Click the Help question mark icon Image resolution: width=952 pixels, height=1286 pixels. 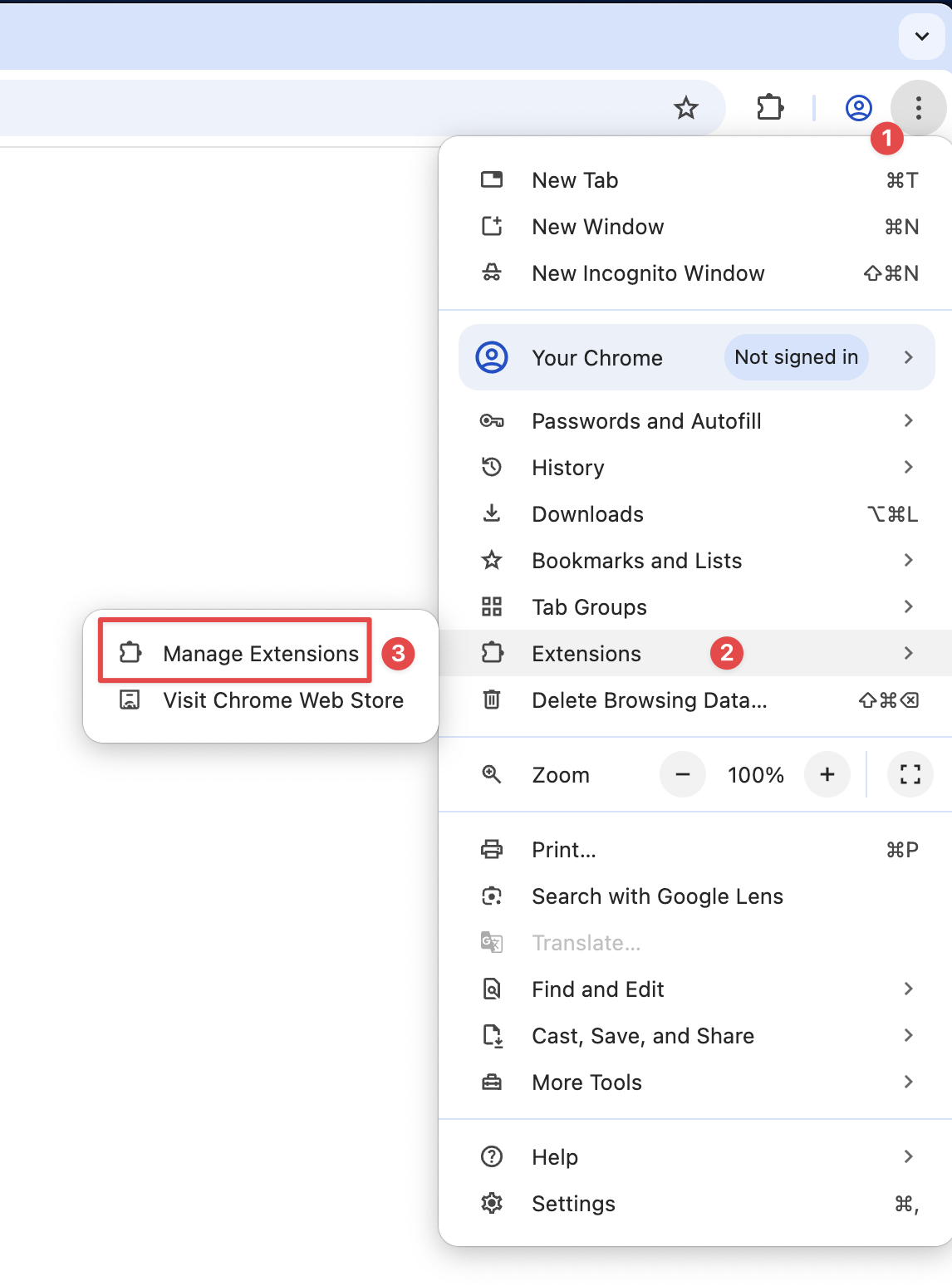[492, 1157]
